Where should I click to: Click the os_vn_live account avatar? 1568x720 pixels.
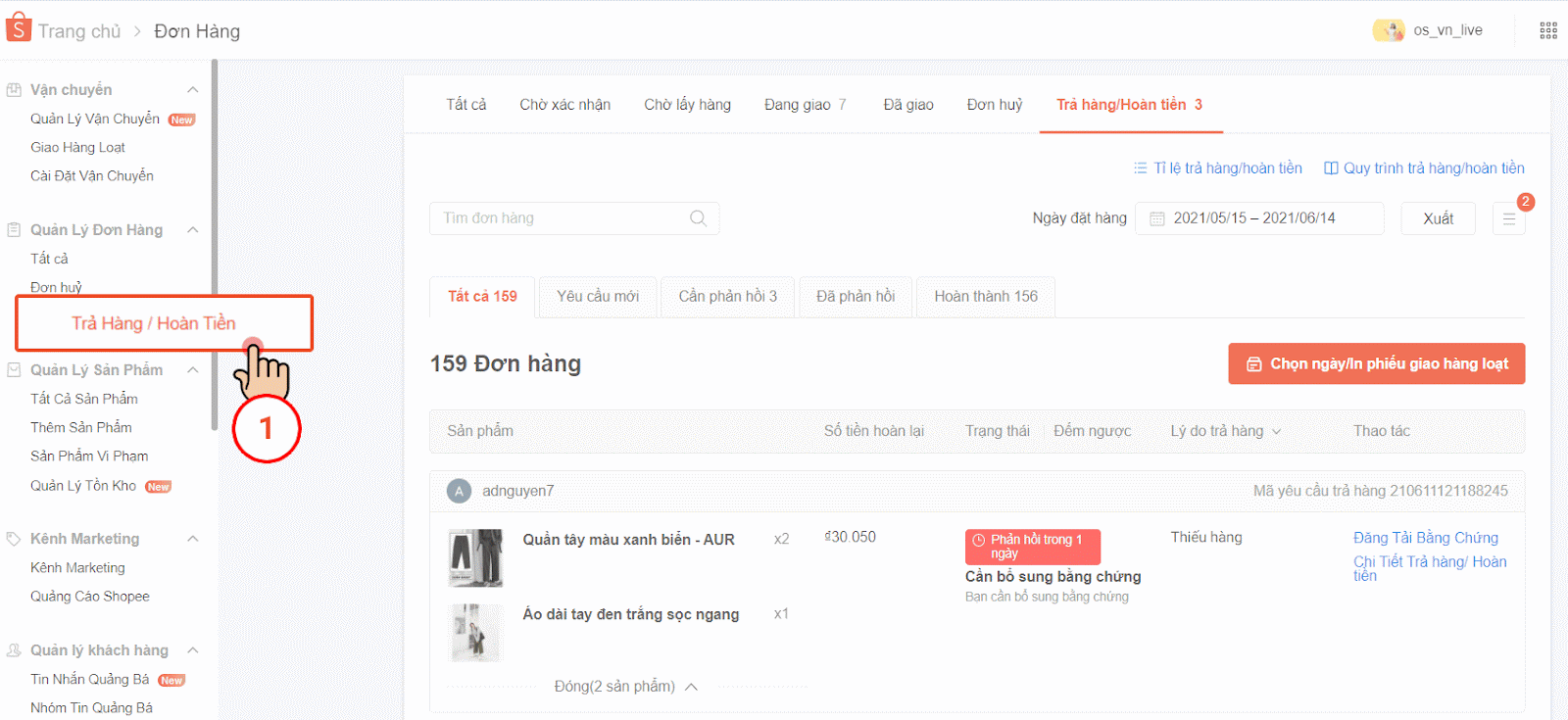(1388, 30)
